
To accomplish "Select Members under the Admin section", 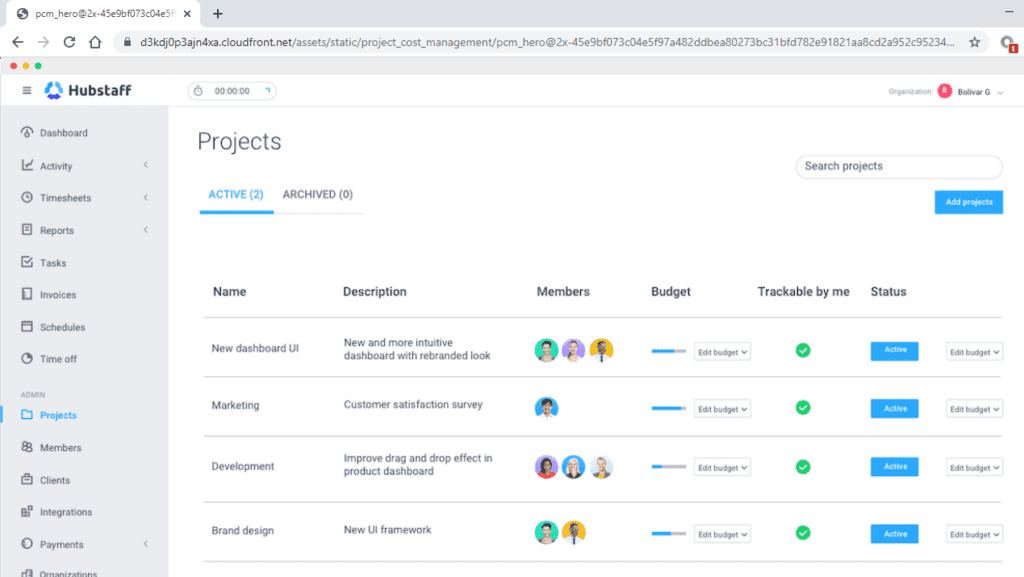I will point(62,447).
